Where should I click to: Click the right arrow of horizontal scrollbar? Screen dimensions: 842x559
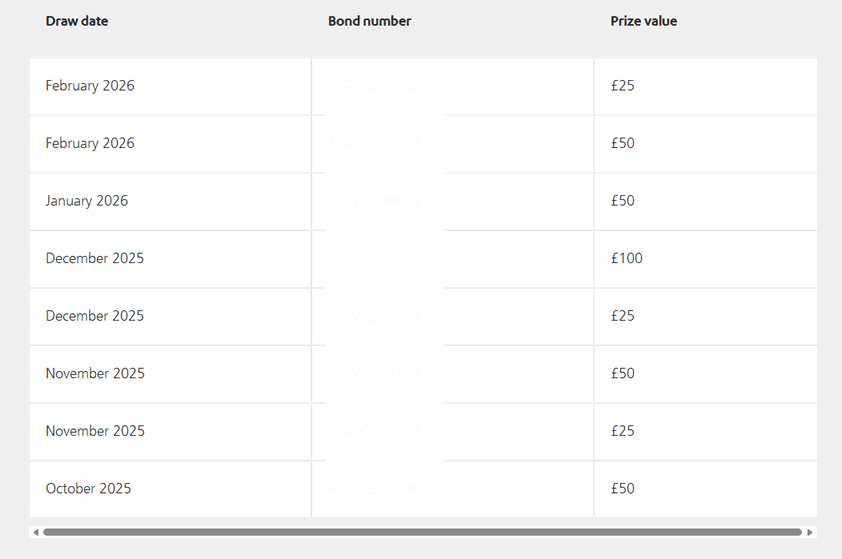(810, 532)
